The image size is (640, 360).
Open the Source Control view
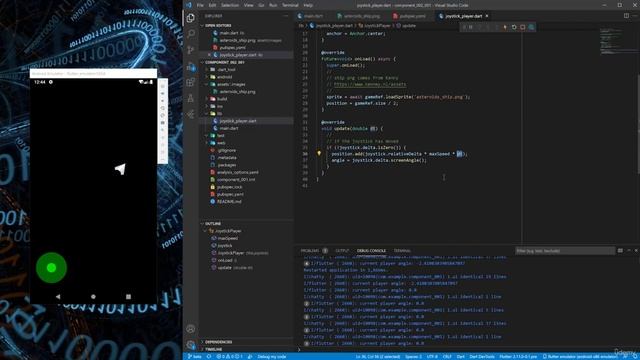(191, 50)
